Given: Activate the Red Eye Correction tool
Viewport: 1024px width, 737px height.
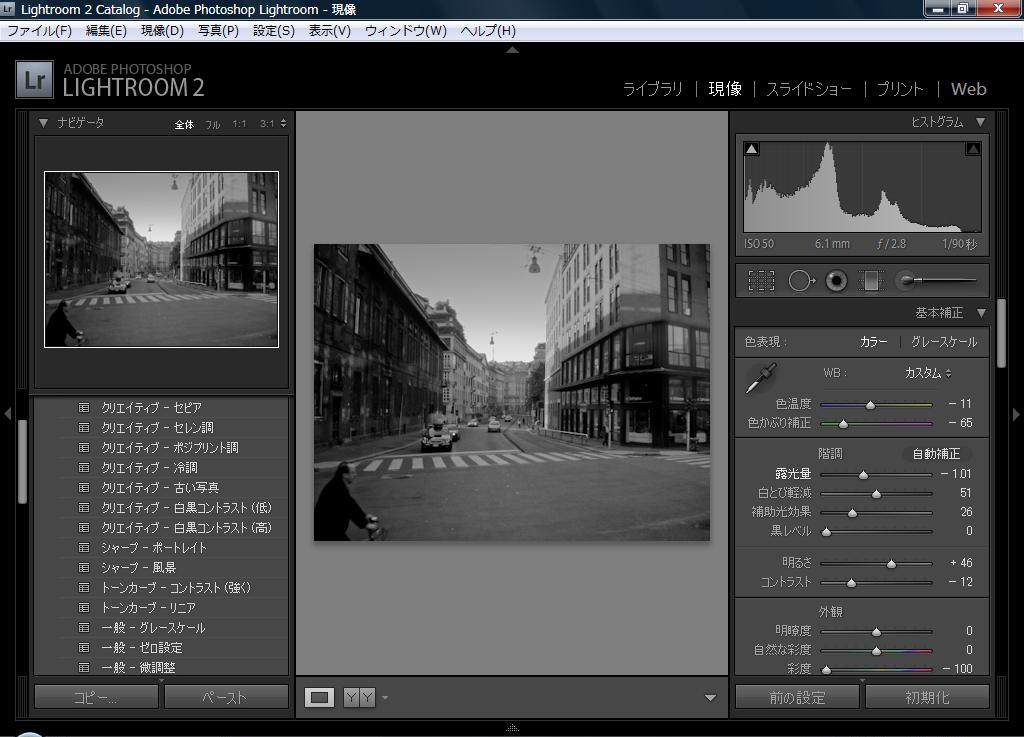Looking at the screenshot, I should pos(836,281).
